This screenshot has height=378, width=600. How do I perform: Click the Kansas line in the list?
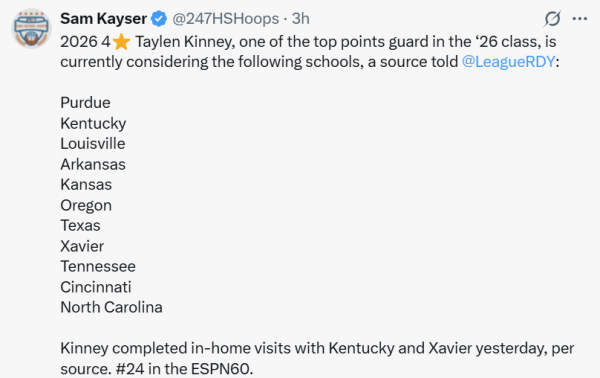pos(86,184)
